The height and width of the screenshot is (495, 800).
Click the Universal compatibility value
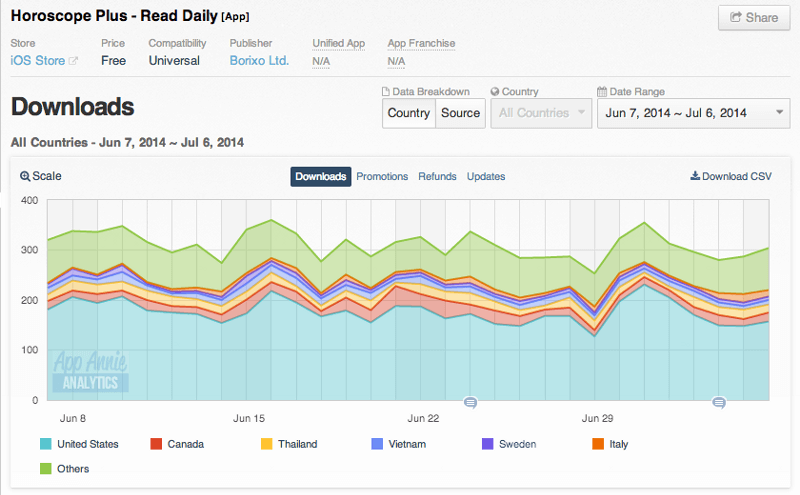point(174,61)
